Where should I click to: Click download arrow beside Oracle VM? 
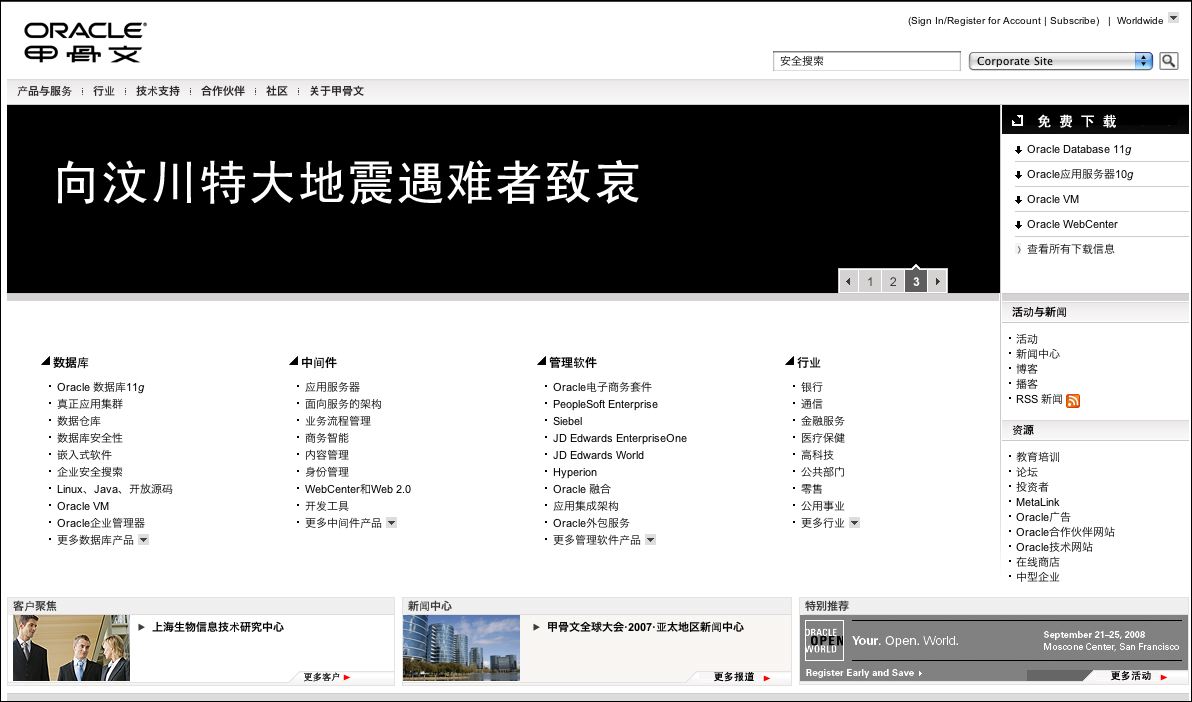1018,200
